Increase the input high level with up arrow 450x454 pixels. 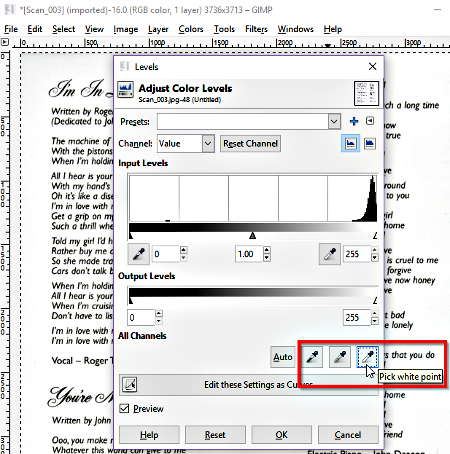click(x=375, y=250)
